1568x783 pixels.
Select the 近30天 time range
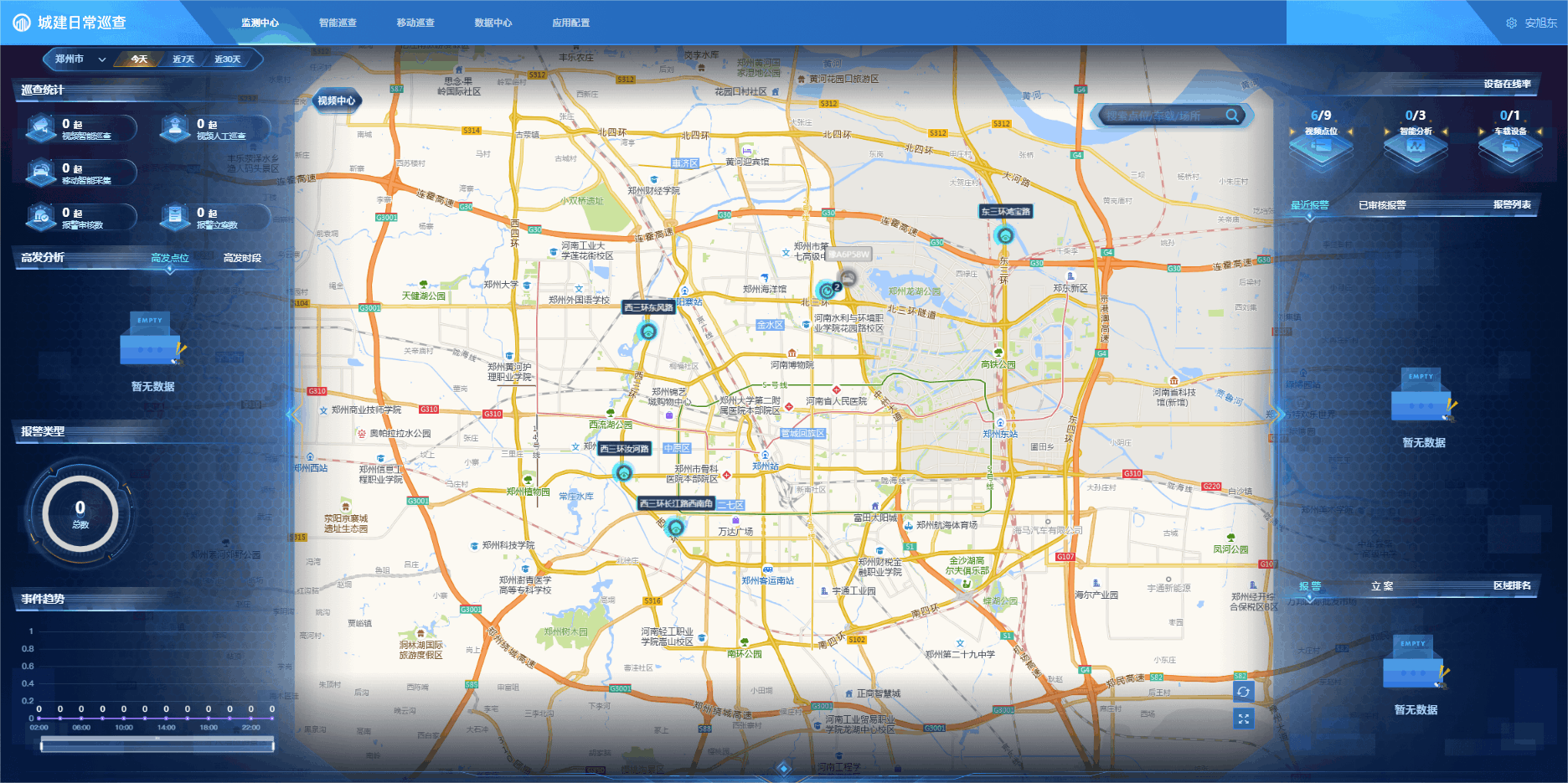point(227,59)
